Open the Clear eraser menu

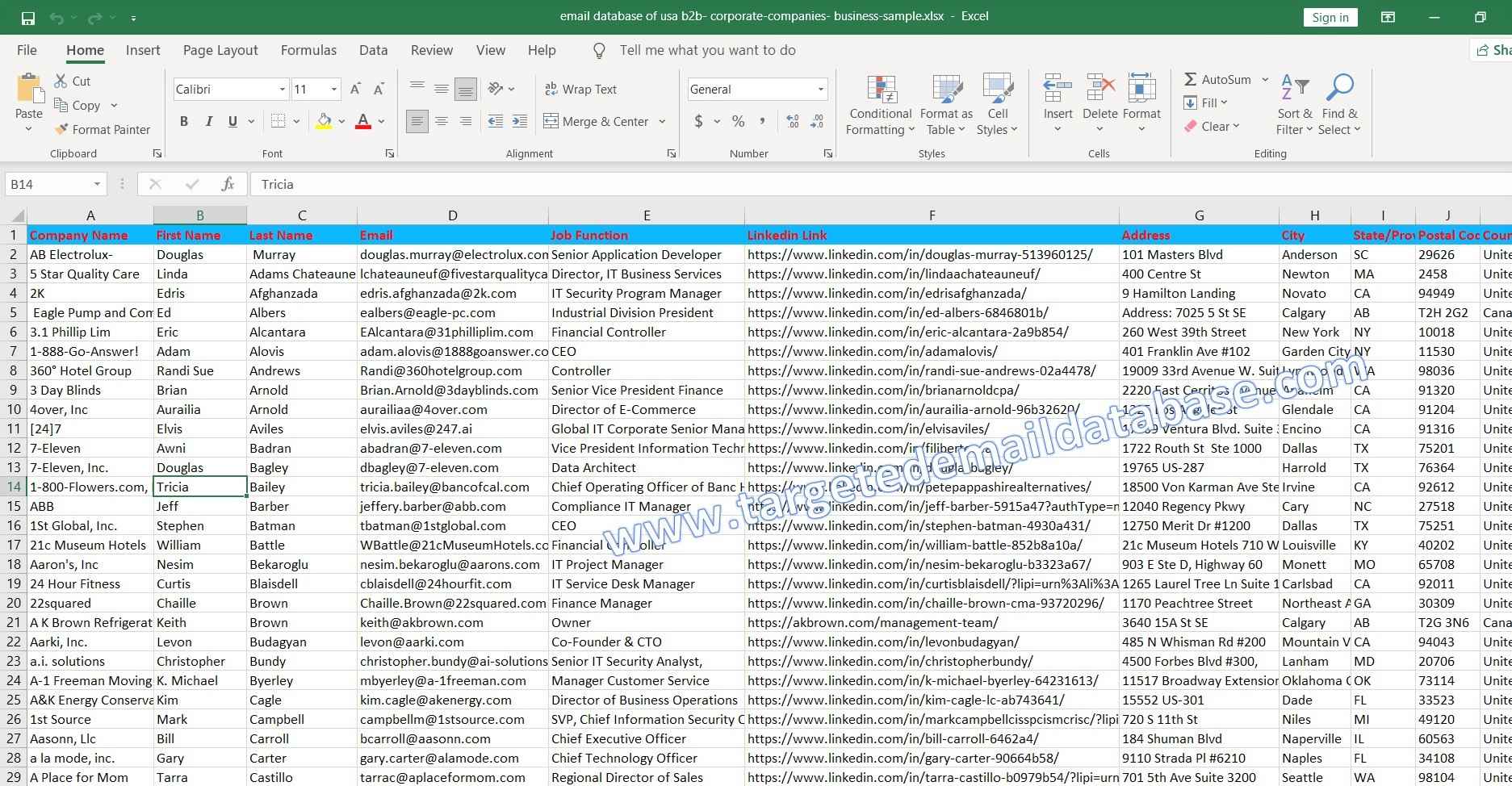tap(1212, 126)
